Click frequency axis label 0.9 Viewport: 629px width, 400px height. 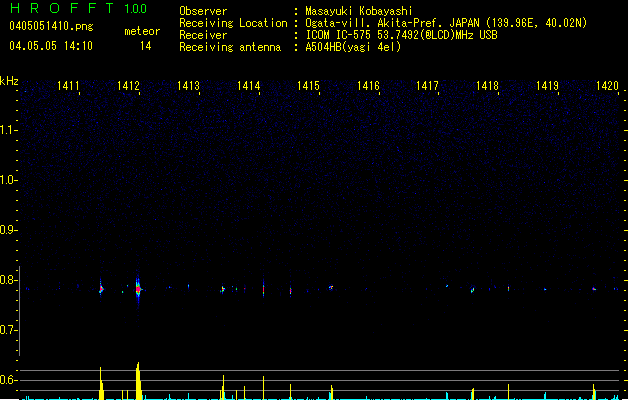(x=8, y=230)
